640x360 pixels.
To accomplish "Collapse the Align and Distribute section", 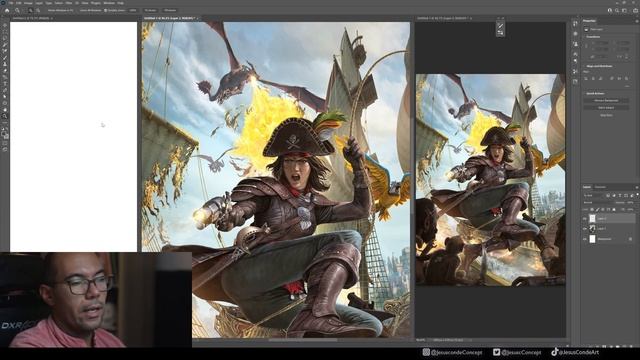I will click(x=584, y=66).
